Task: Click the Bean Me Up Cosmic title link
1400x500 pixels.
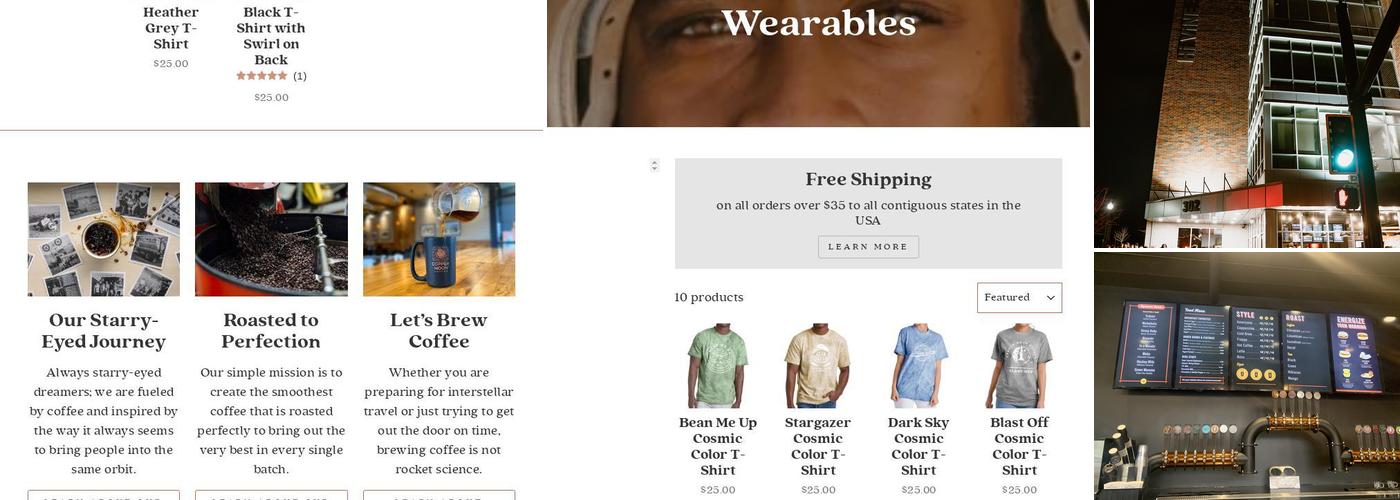Action: pos(718,446)
